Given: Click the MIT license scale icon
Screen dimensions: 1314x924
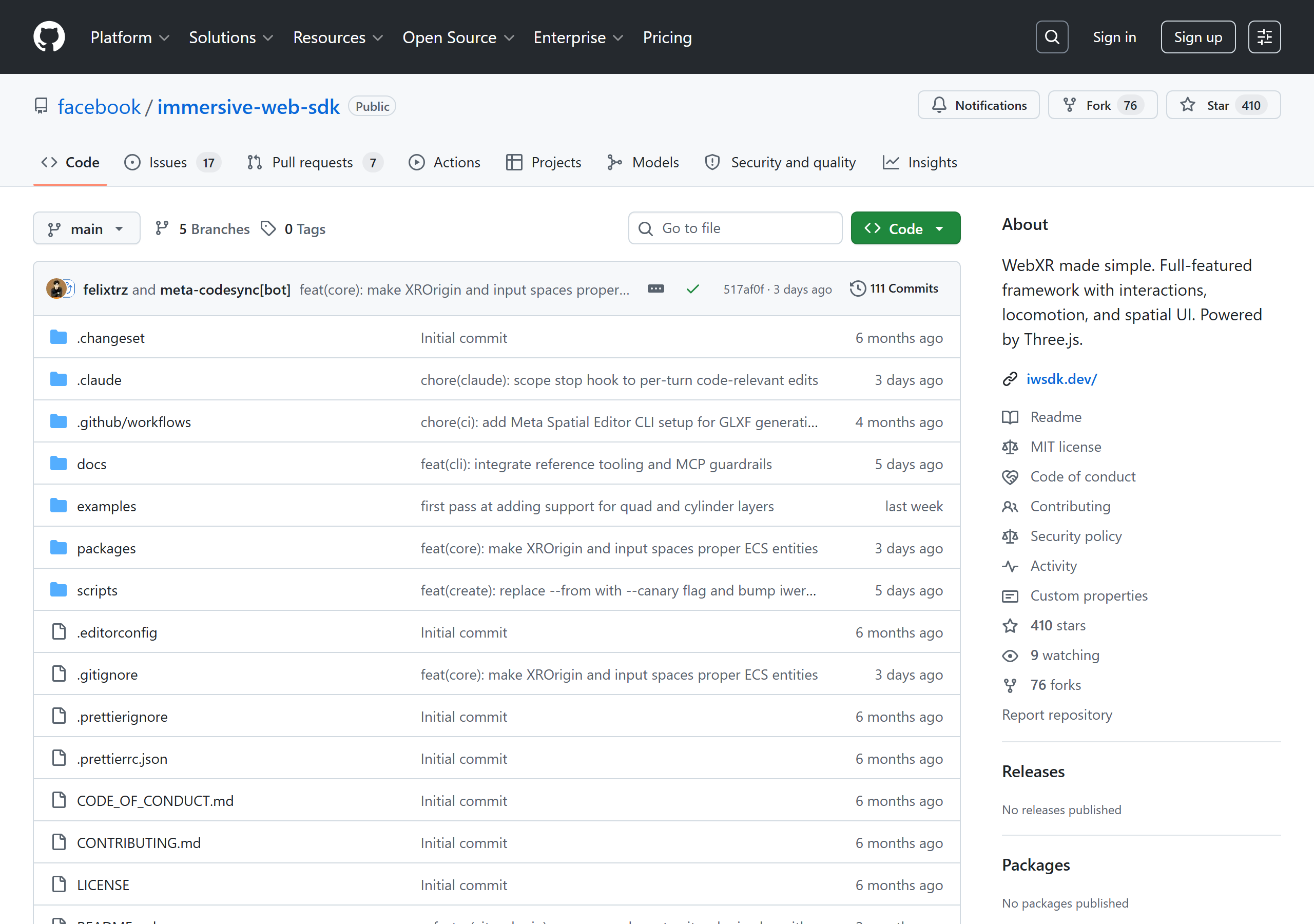Looking at the screenshot, I should pyautogui.click(x=1010, y=447).
